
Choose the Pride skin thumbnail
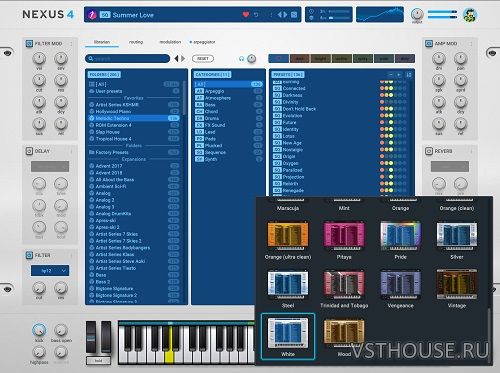point(400,235)
